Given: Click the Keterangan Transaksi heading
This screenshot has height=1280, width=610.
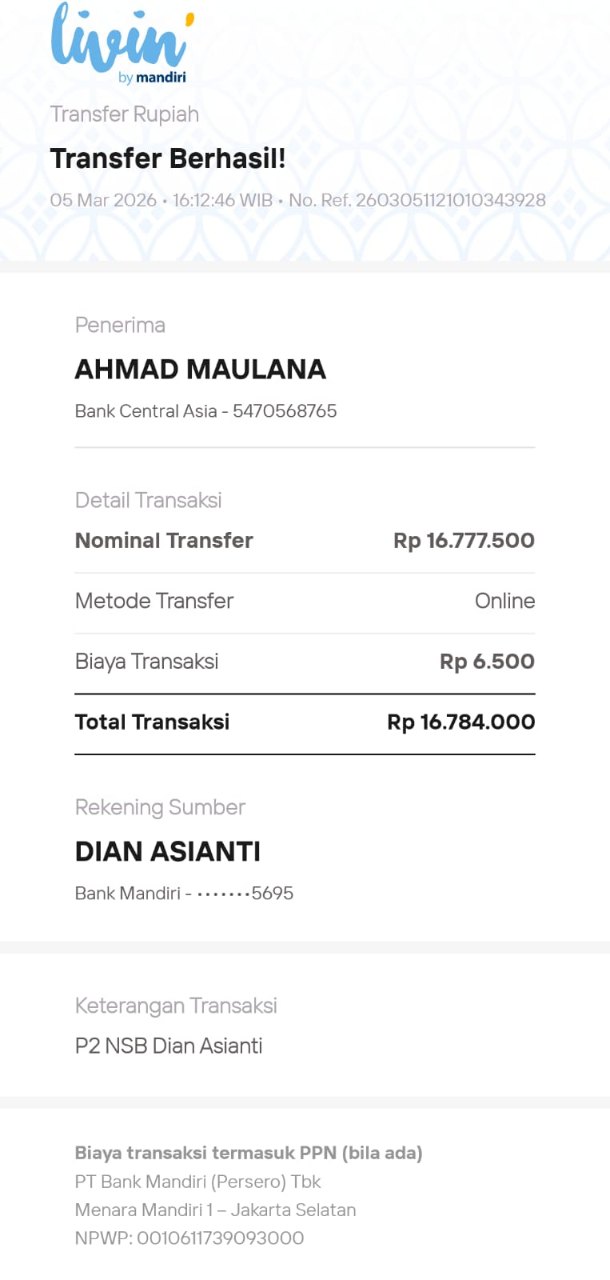Looking at the screenshot, I should (176, 1006).
